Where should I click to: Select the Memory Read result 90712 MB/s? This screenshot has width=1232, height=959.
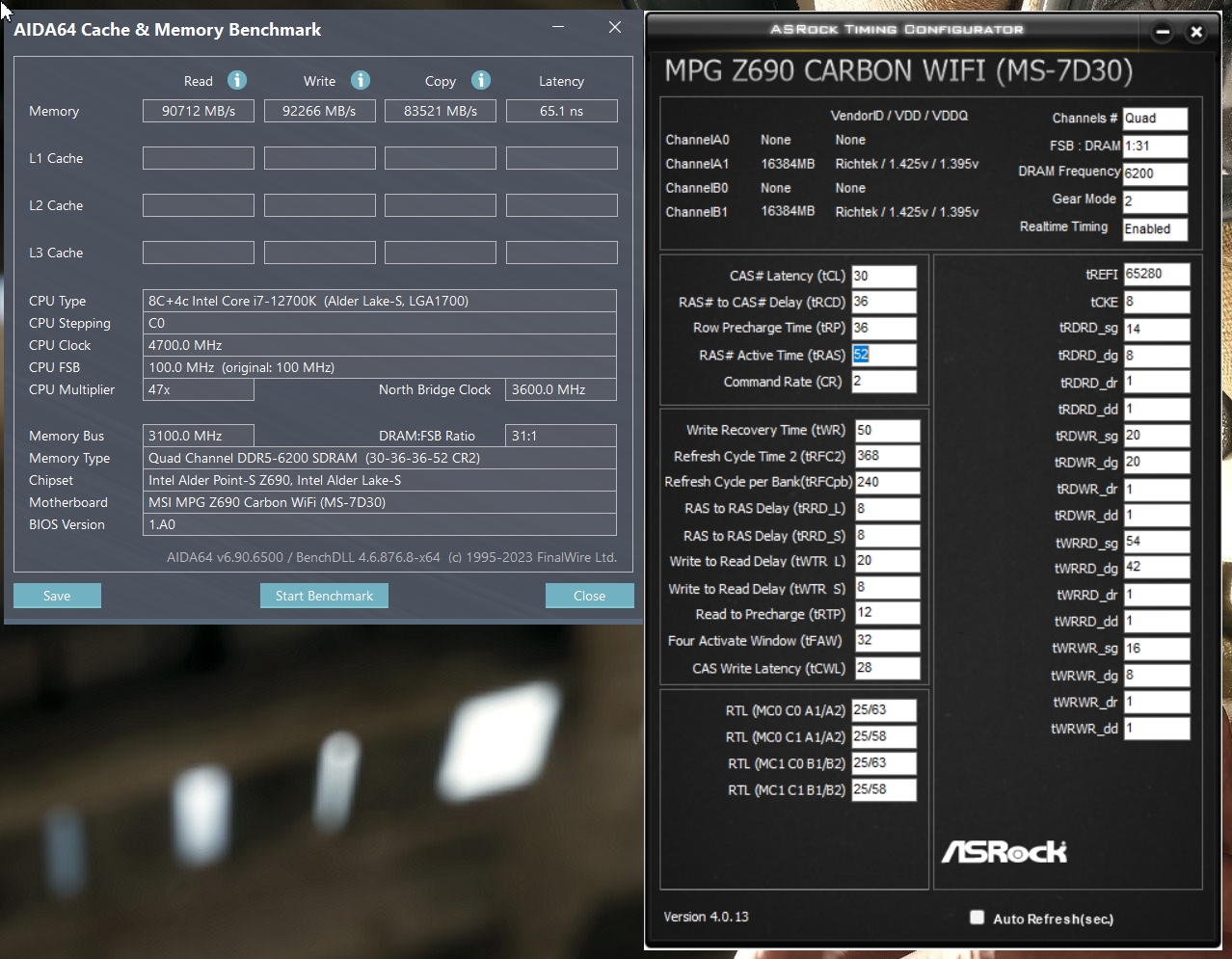199,111
